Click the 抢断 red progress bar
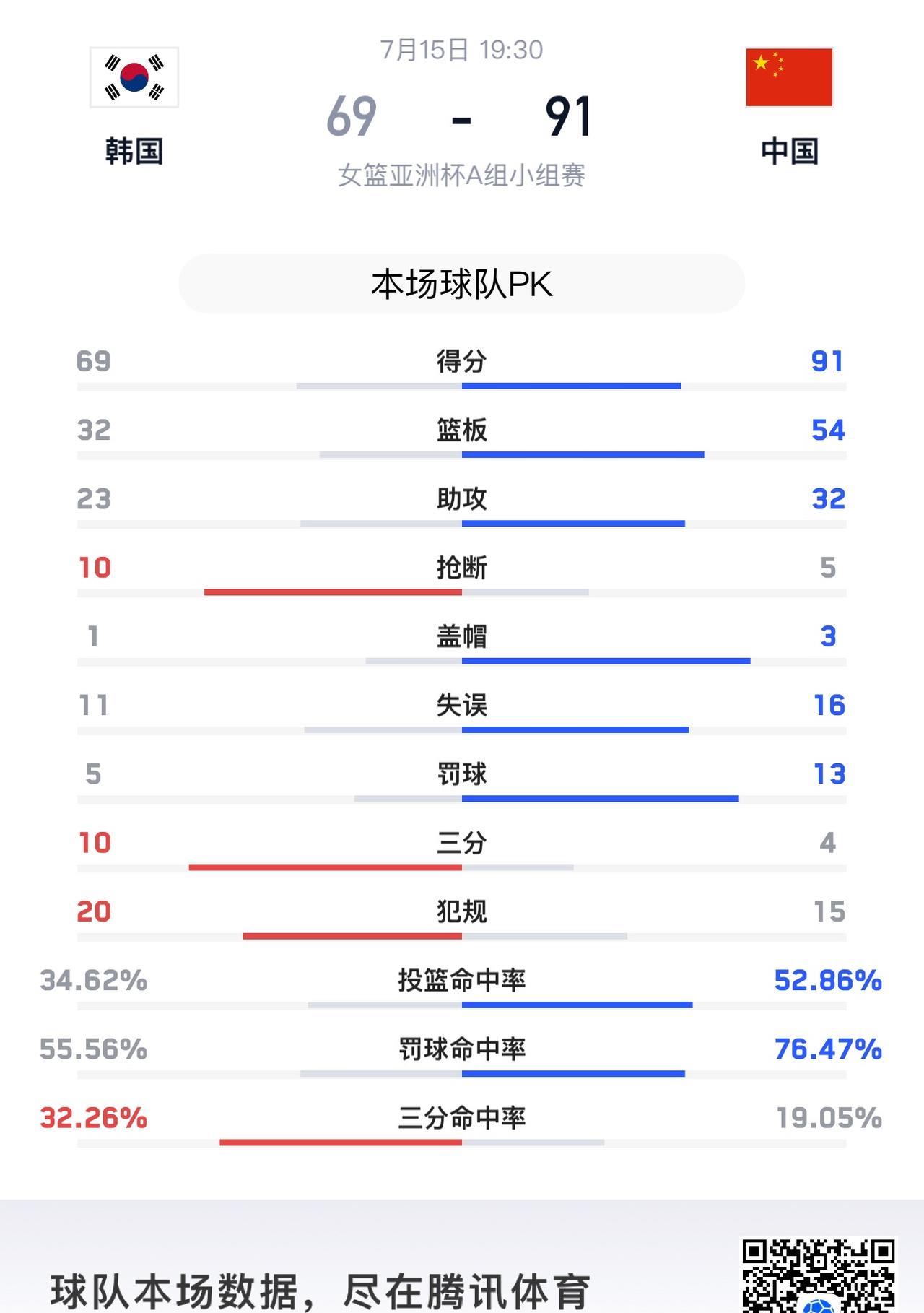 click(333, 592)
